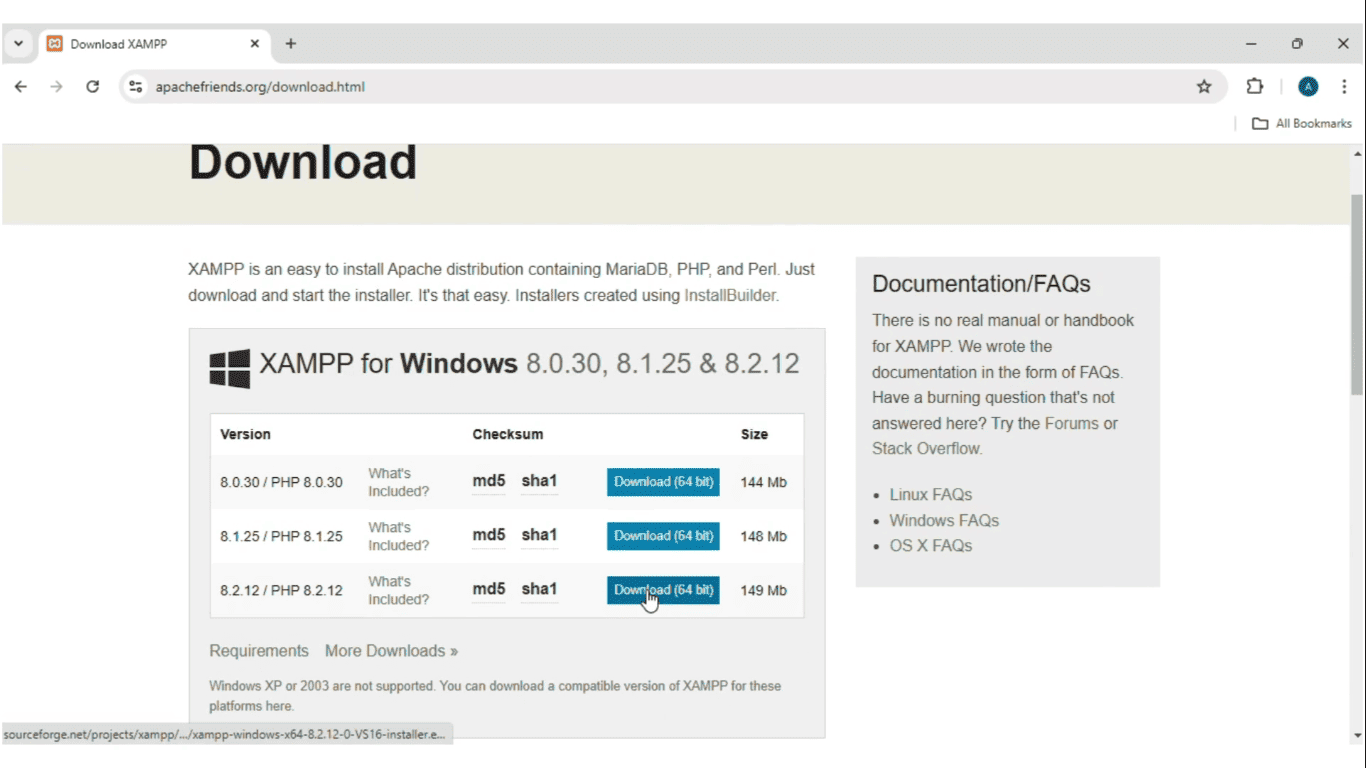Open OS X FAQs

930,546
